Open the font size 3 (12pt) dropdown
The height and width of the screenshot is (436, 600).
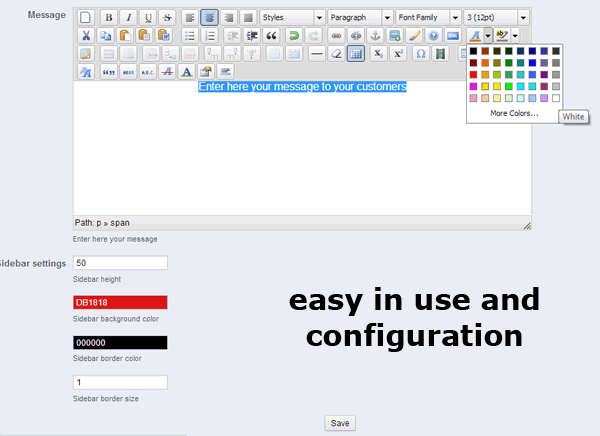point(496,18)
